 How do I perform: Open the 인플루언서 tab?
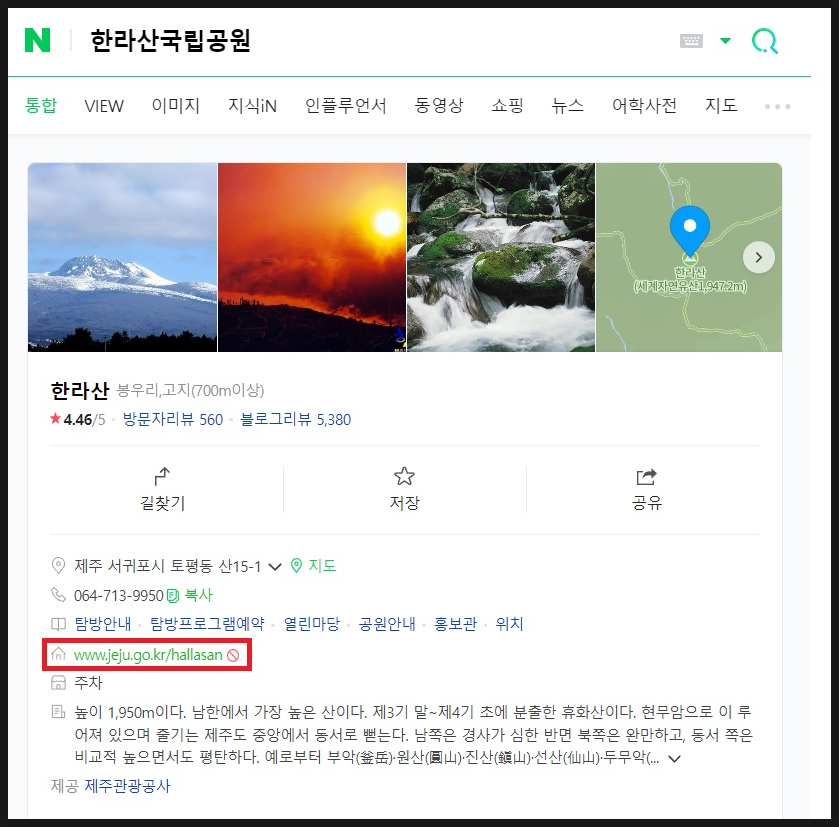pyautogui.click(x=346, y=105)
